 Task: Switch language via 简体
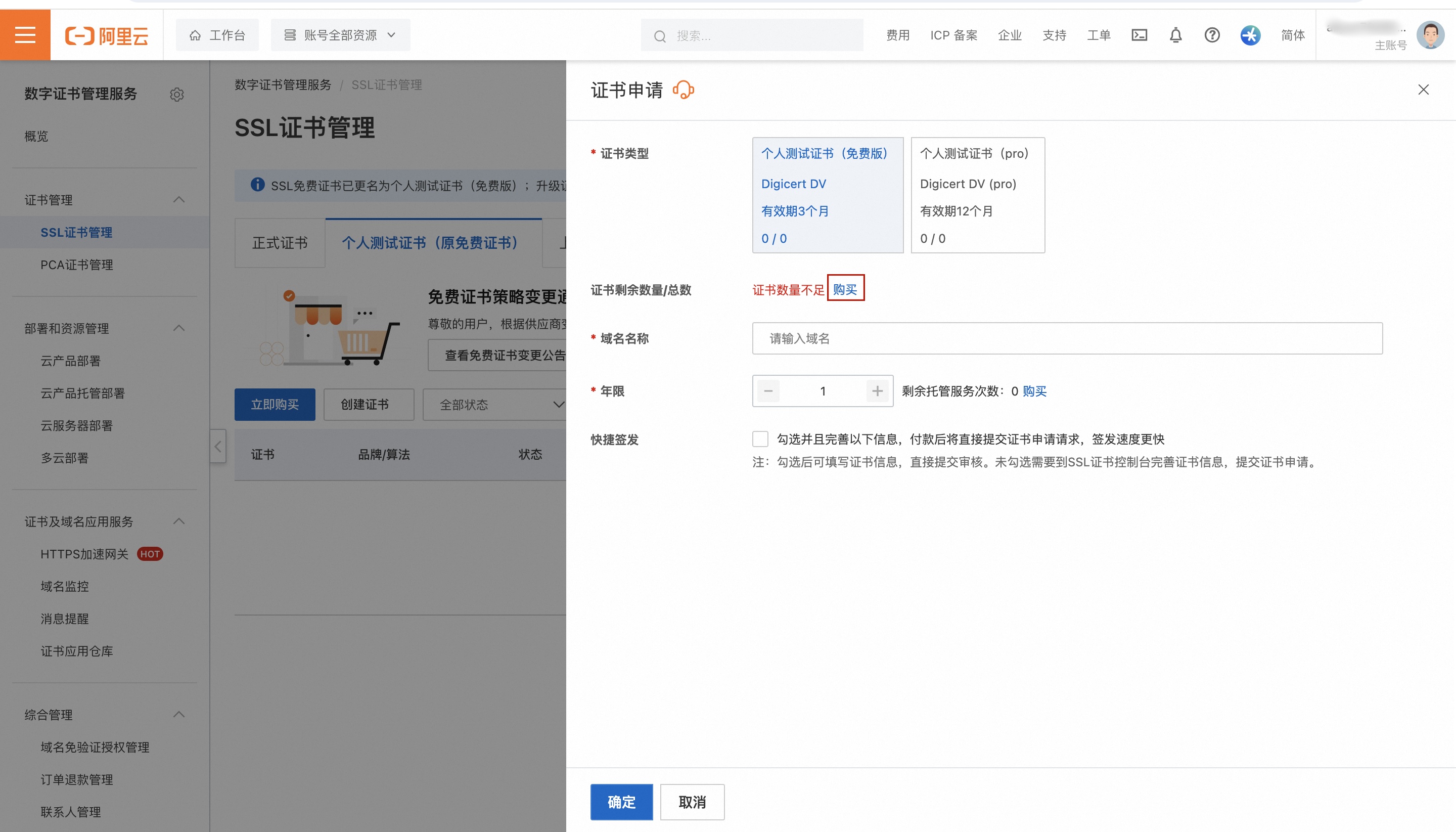click(1293, 35)
